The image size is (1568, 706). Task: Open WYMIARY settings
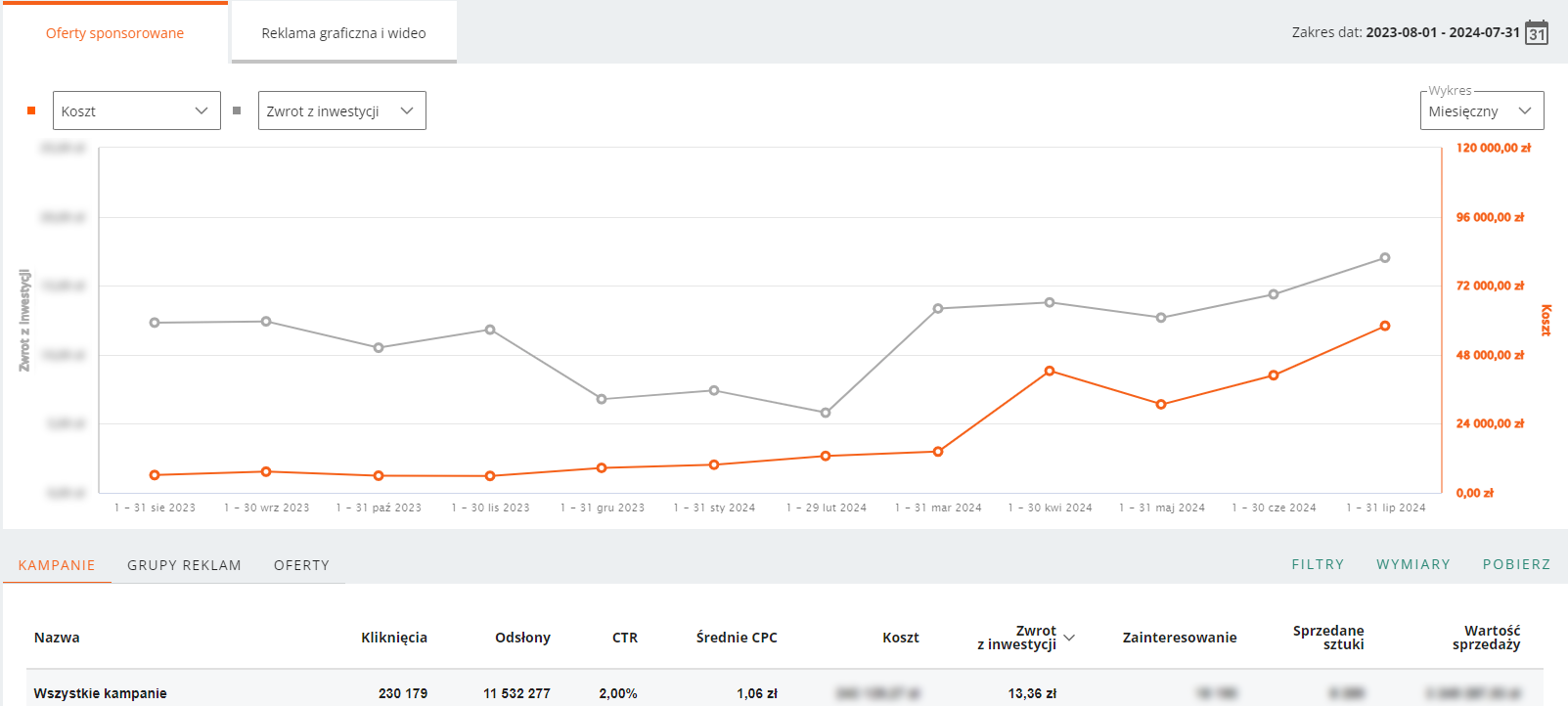[x=1413, y=564]
